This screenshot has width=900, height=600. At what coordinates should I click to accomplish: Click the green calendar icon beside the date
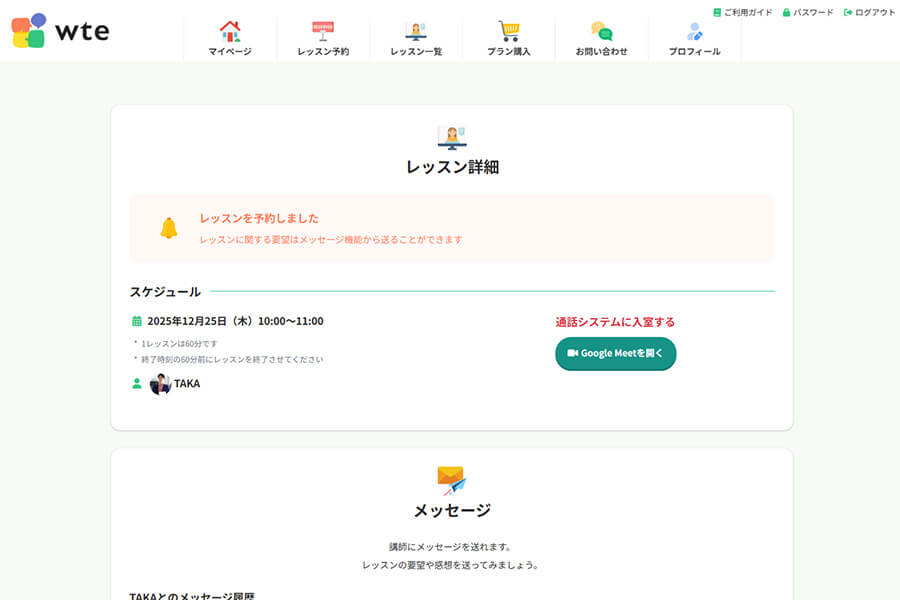point(139,321)
